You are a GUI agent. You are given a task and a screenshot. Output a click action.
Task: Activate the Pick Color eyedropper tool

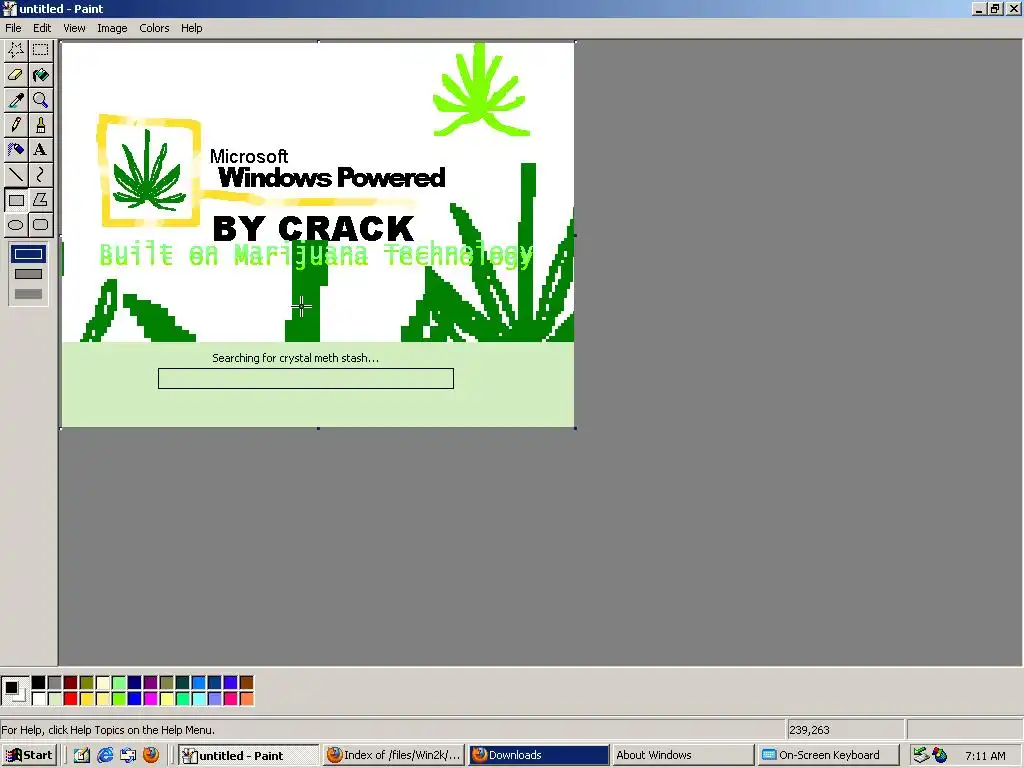[x=16, y=100]
